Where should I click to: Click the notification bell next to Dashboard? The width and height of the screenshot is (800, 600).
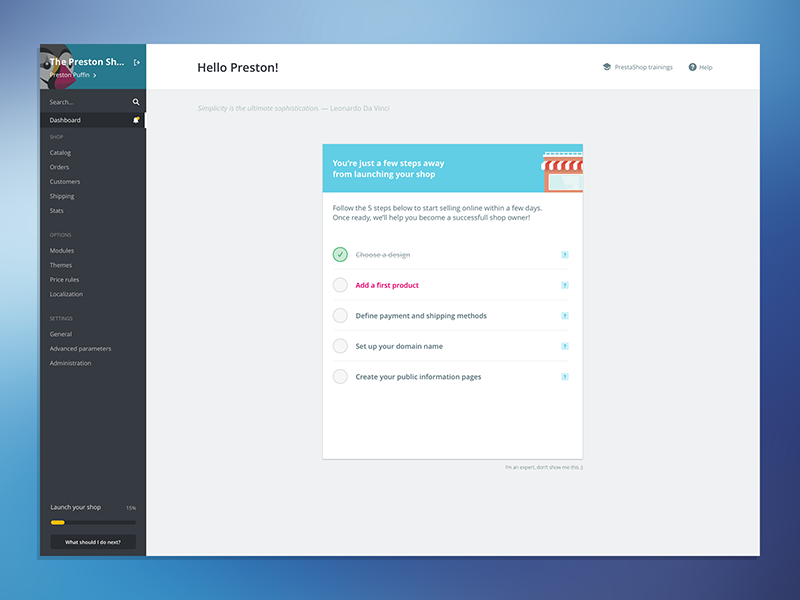pos(136,120)
